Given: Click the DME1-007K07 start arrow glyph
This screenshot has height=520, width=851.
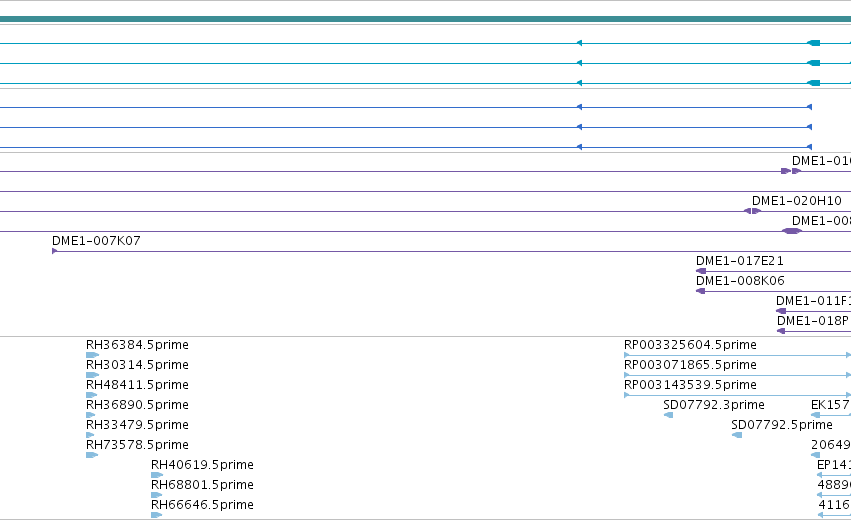Looking at the screenshot, I should point(54,251).
